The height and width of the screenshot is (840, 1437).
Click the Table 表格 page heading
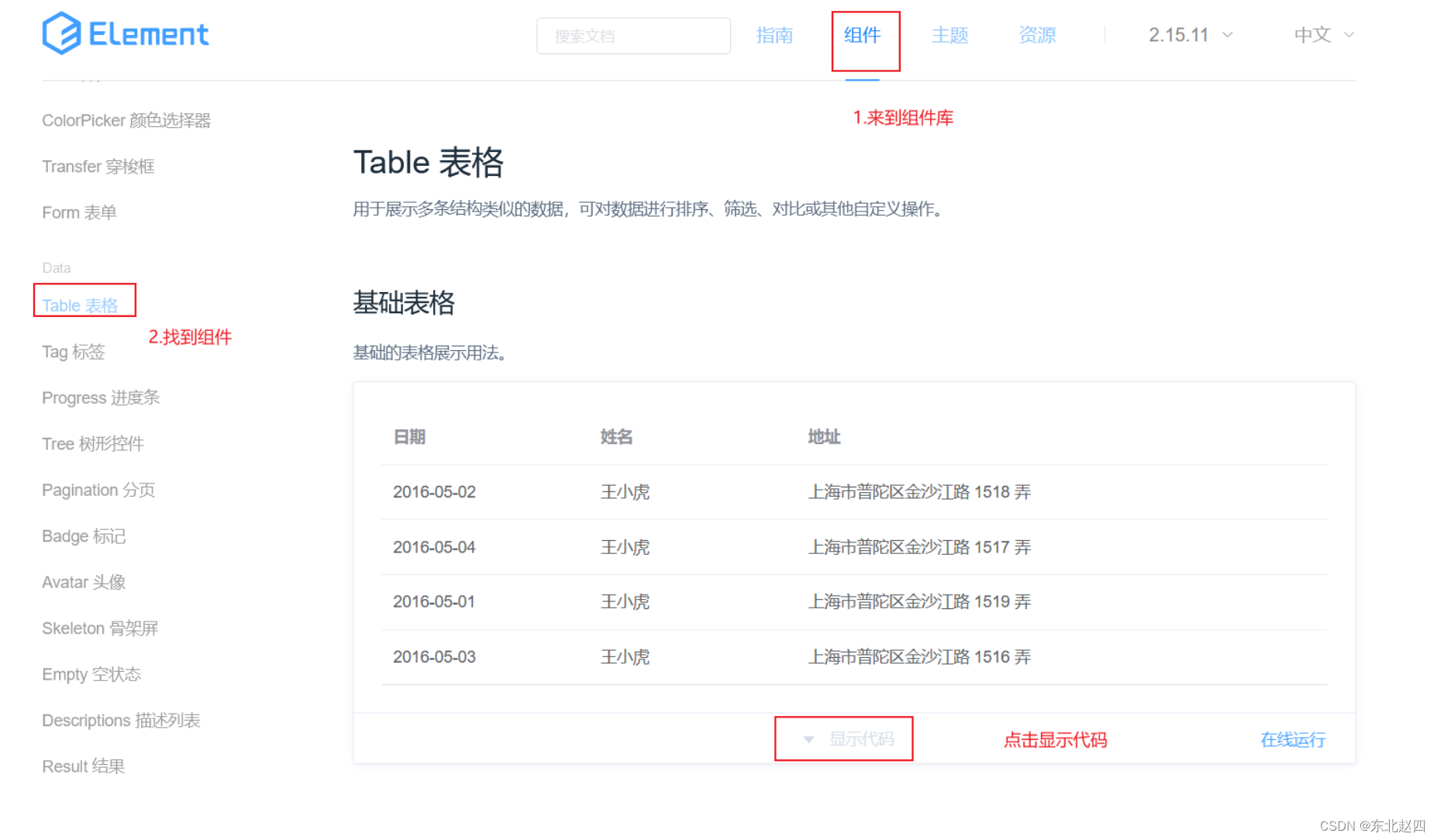429,163
